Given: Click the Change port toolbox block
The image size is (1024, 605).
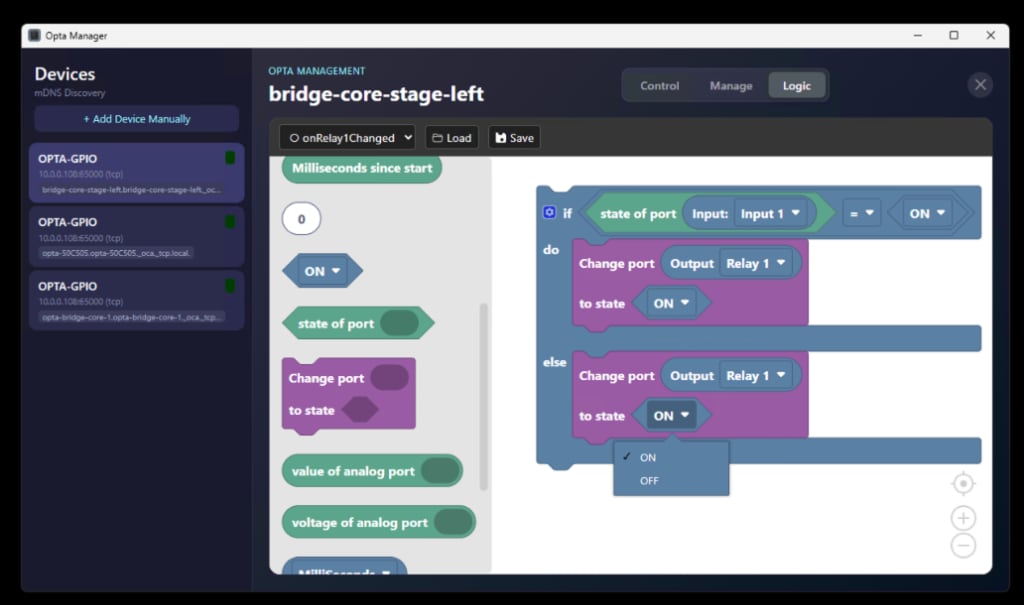Looking at the screenshot, I should 348,394.
